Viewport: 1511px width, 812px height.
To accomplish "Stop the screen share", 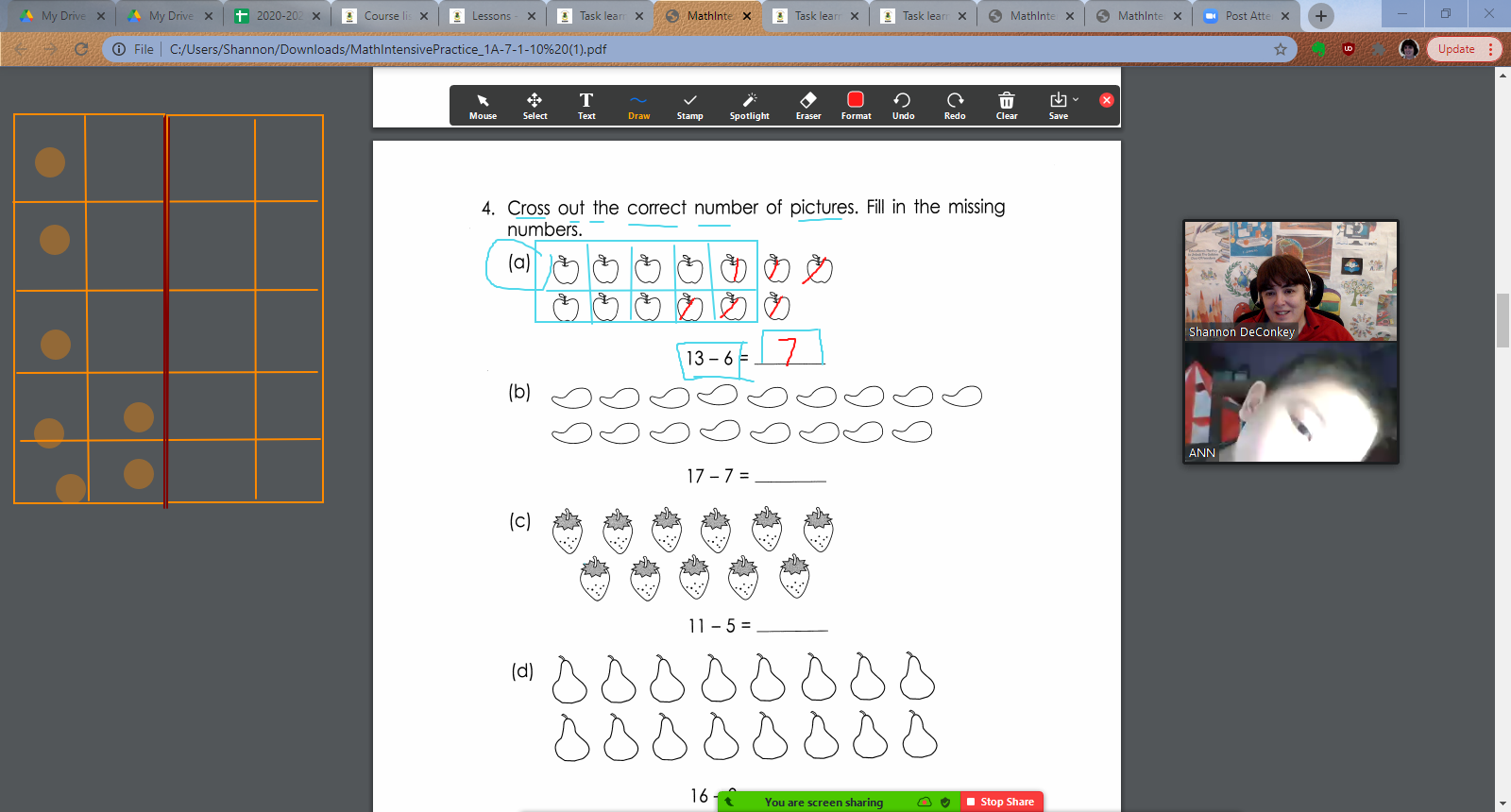I will 1001,802.
